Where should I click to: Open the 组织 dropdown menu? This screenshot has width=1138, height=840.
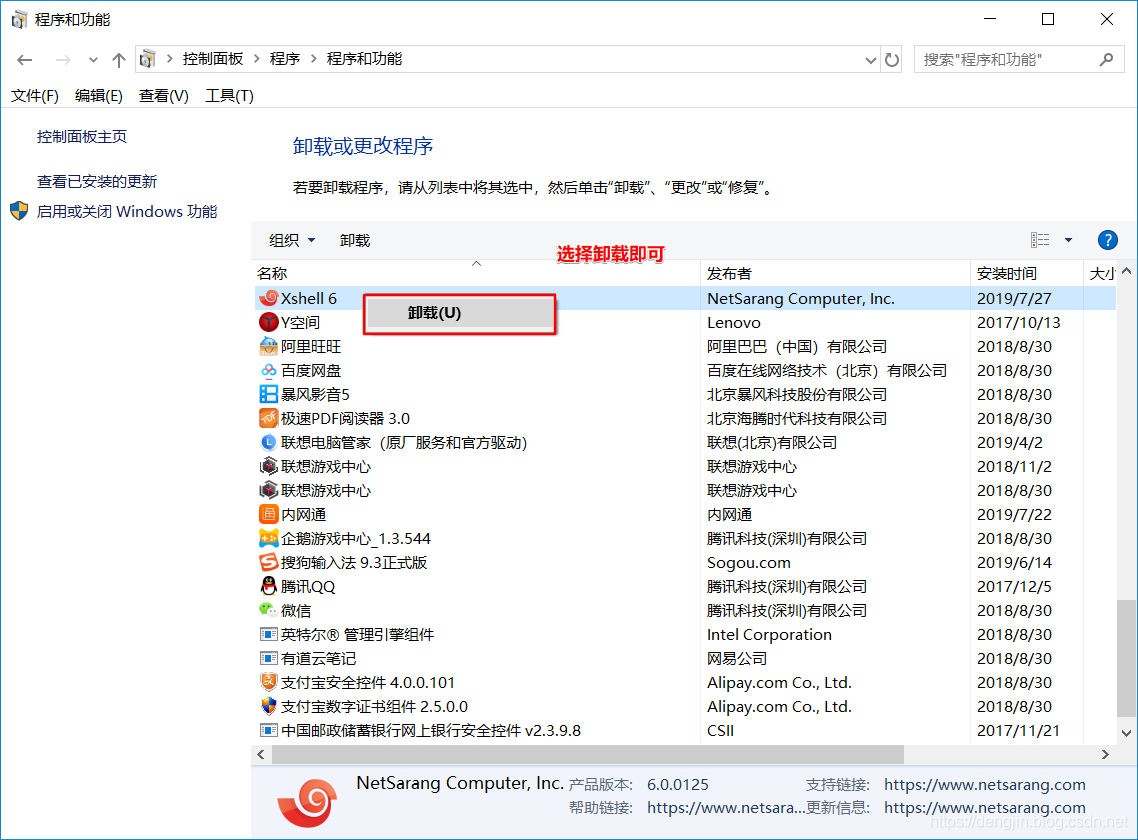pos(290,240)
